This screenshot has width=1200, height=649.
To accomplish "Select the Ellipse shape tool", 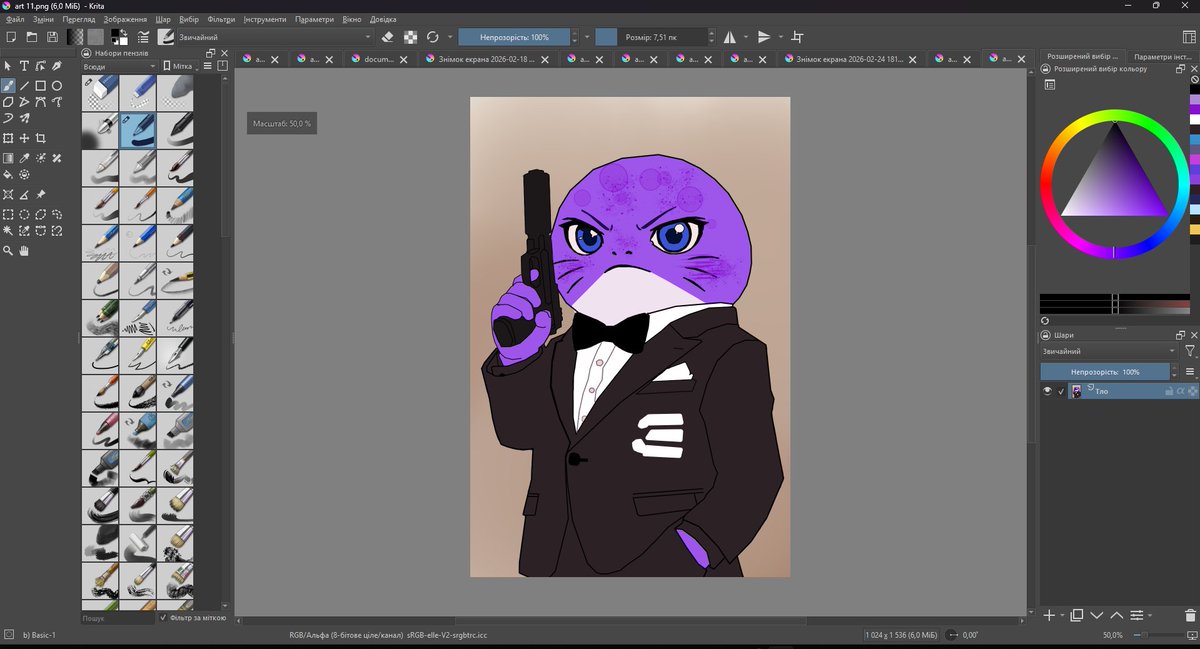I will [57, 86].
